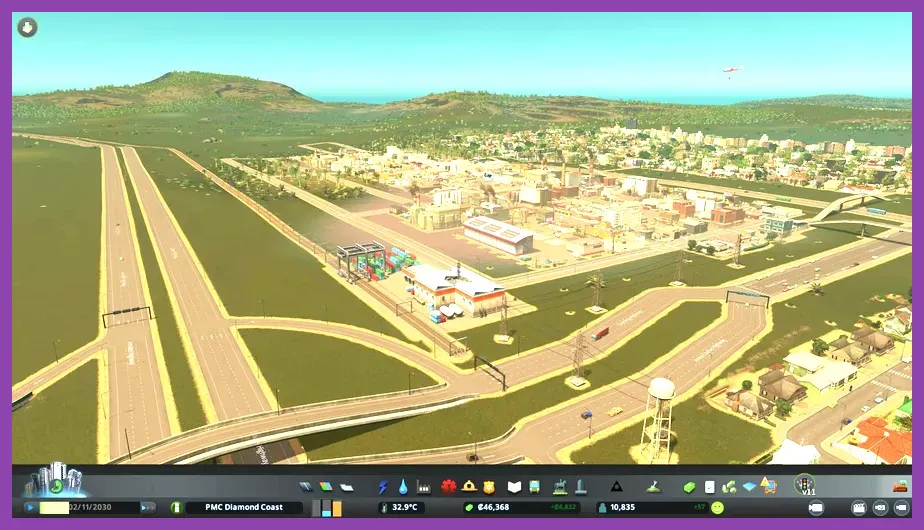Open the Police Department menu
Viewport: 924px width, 530px height.
(x=489, y=487)
